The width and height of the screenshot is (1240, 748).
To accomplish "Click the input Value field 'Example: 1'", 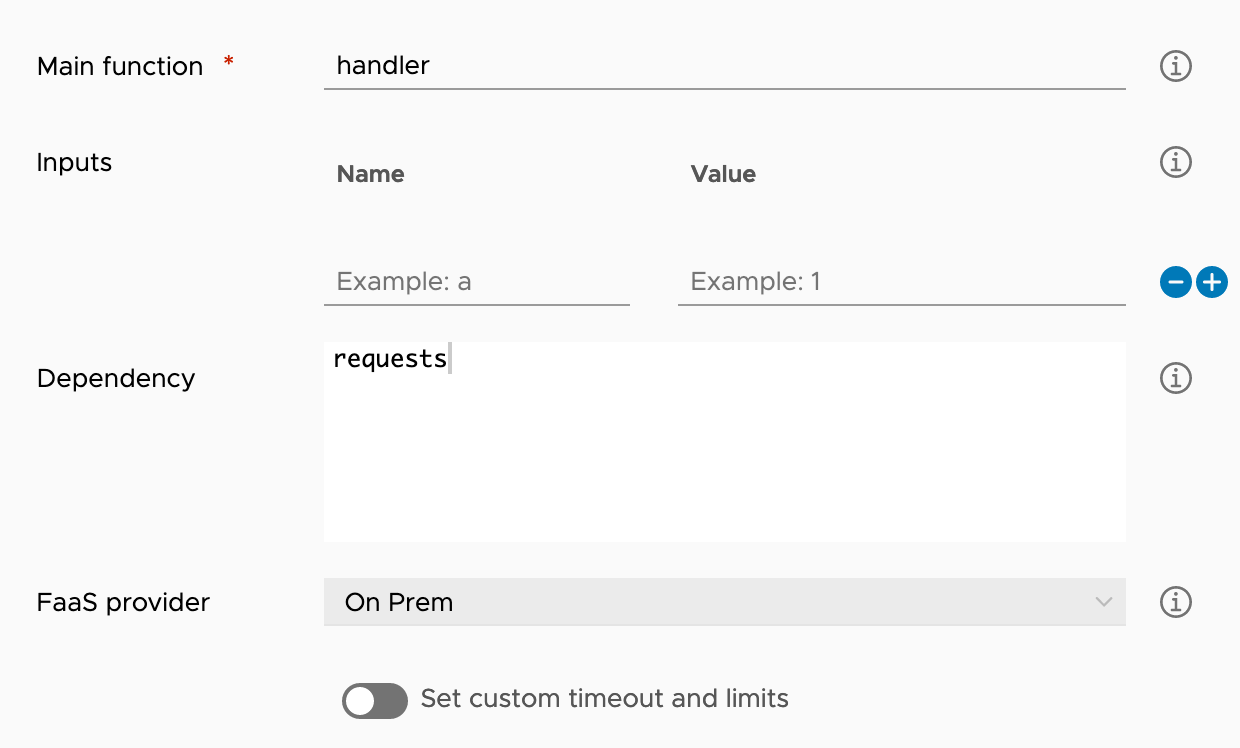I will click(x=901, y=282).
